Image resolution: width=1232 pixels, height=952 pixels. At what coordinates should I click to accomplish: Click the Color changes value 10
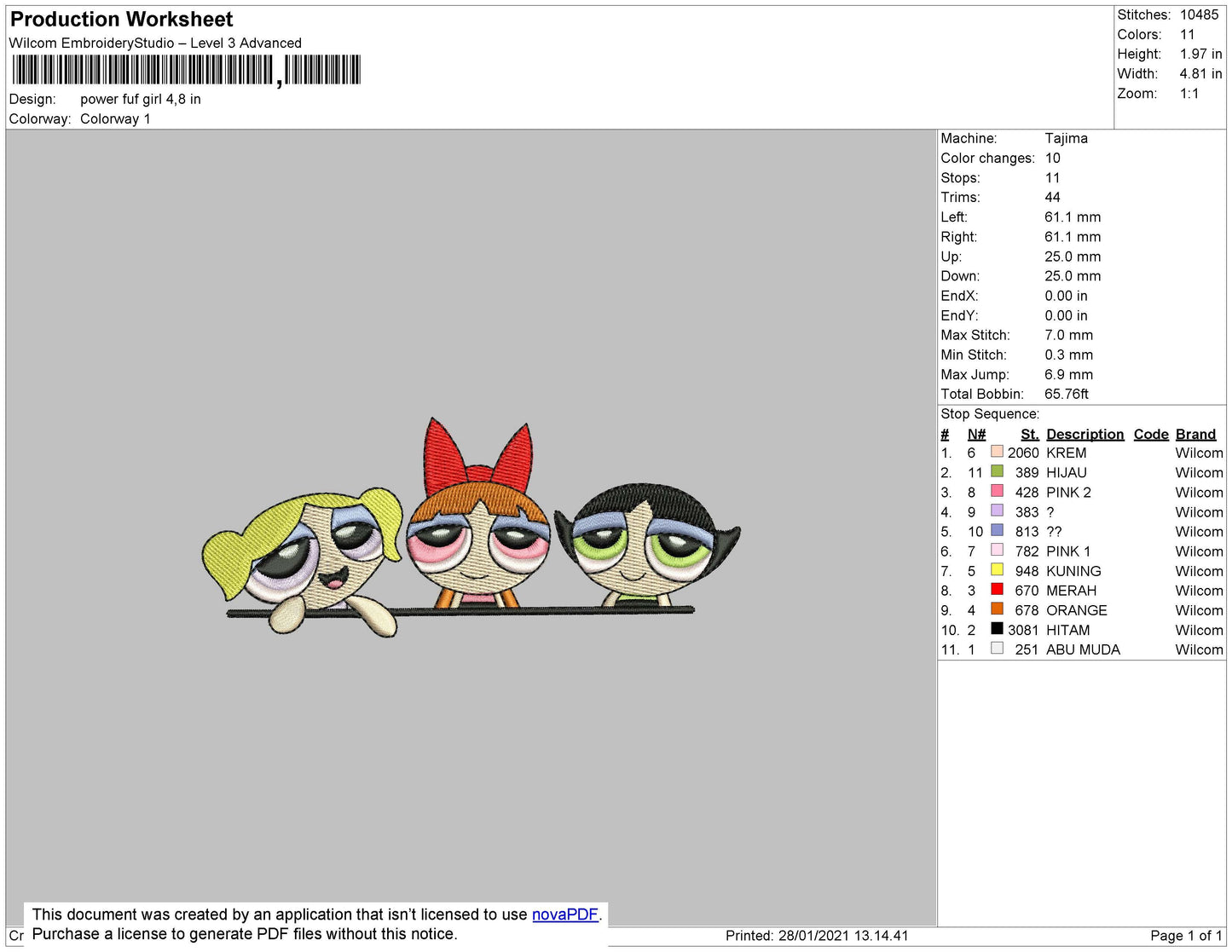(1053, 159)
